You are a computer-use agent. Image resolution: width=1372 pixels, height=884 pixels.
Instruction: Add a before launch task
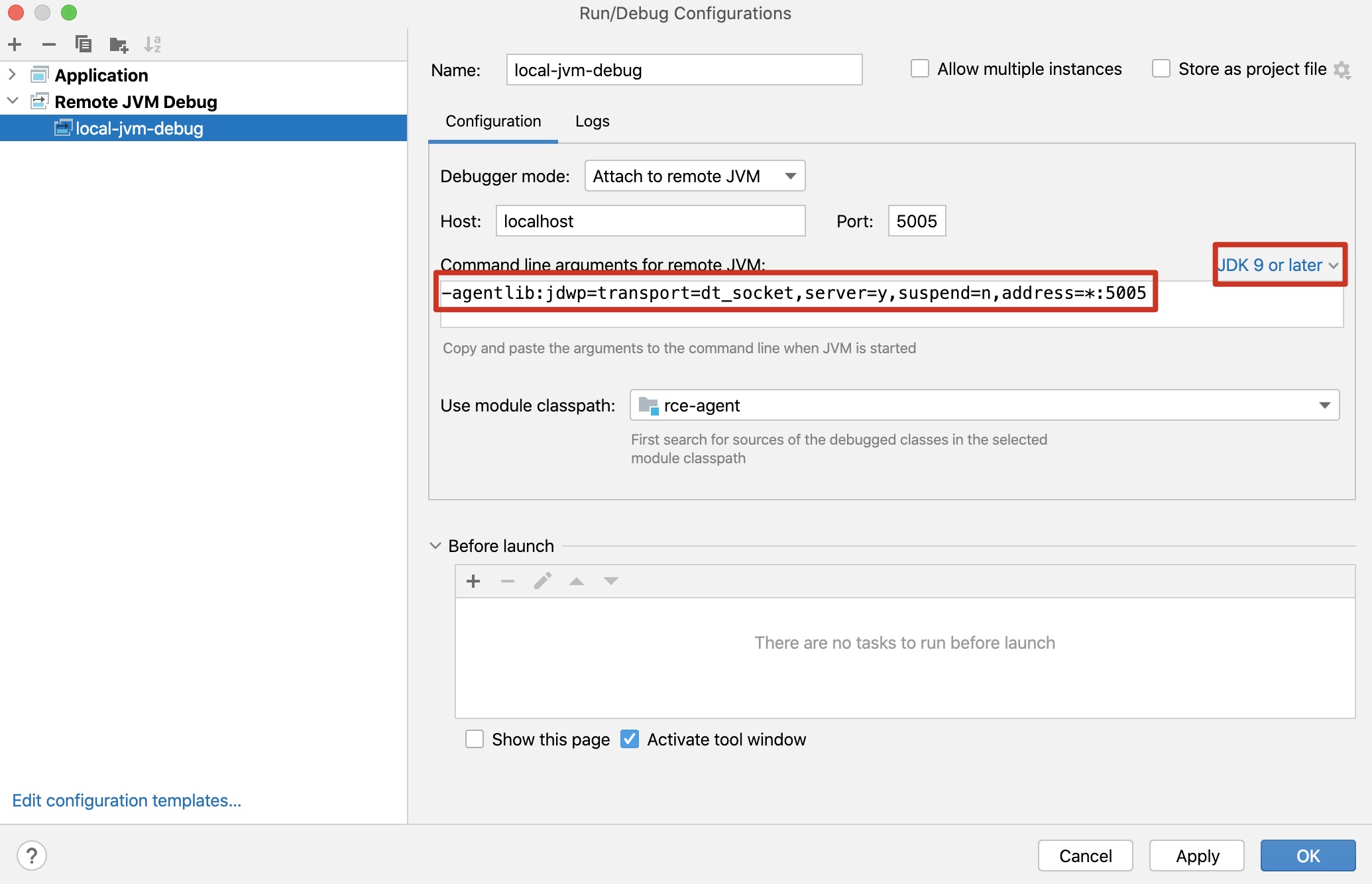pos(473,581)
